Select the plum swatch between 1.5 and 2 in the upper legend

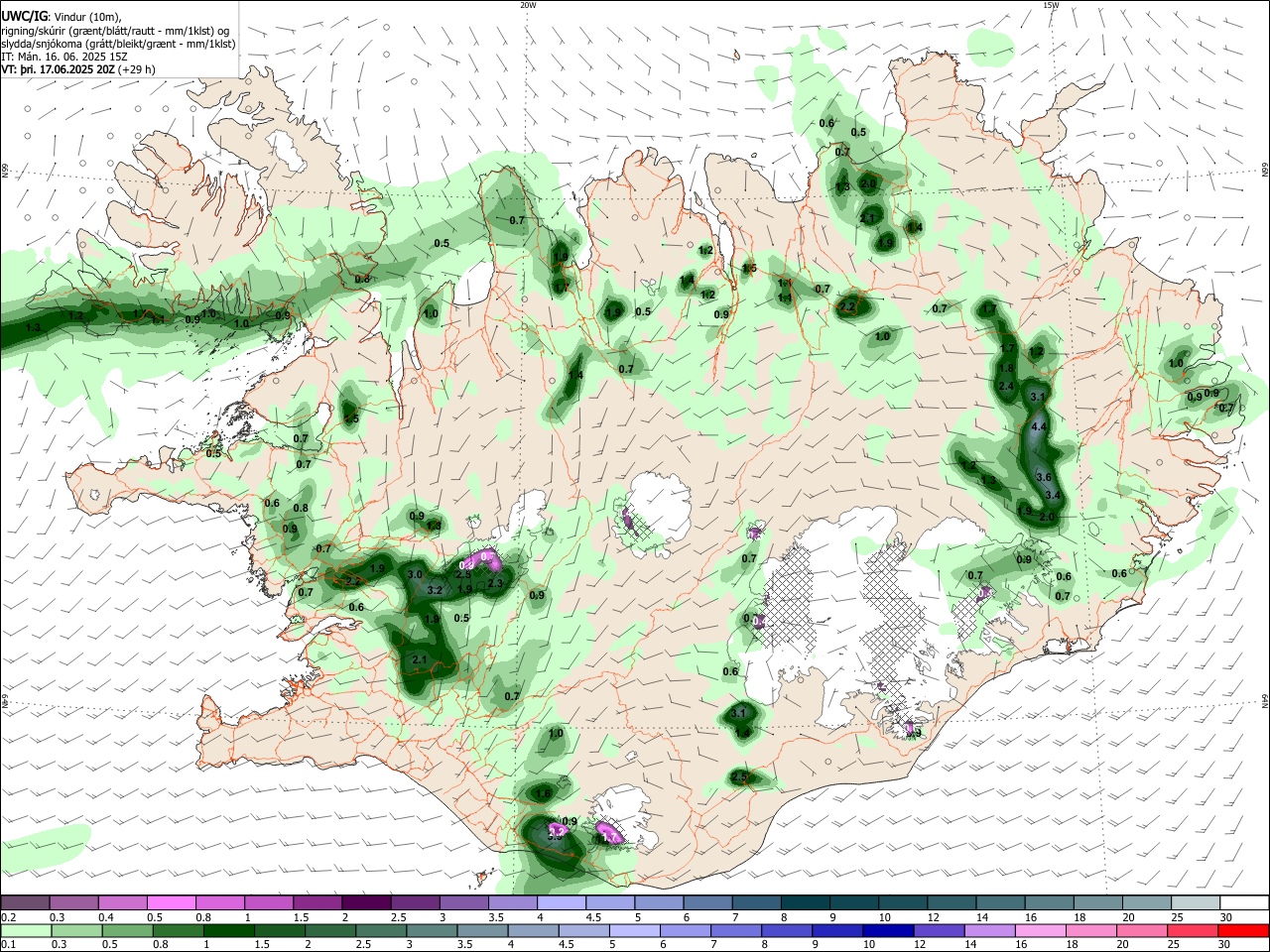pyautogui.click(x=317, y=903)
